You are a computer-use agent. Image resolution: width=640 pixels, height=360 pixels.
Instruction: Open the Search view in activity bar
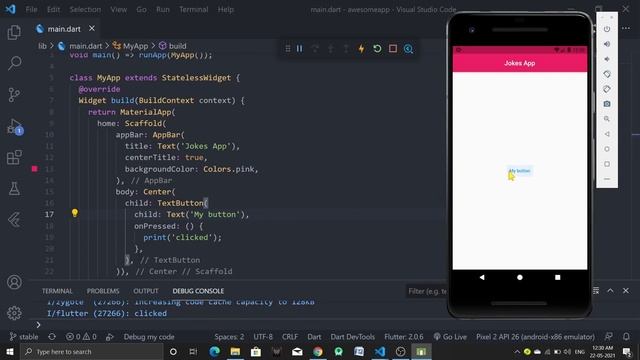tap(14, 63)
